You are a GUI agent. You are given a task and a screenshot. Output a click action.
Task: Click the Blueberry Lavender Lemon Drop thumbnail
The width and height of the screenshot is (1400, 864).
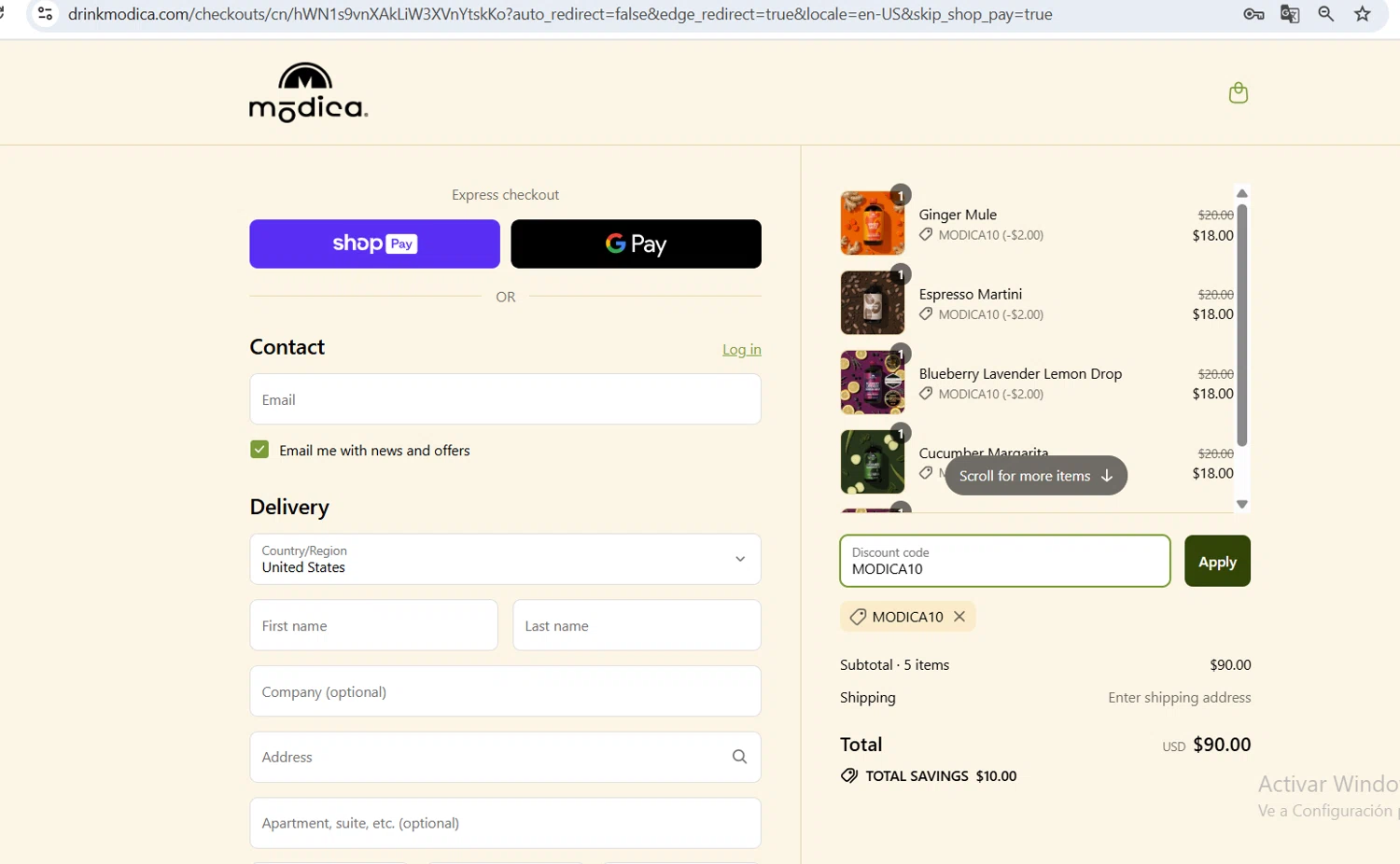(872, 382)
